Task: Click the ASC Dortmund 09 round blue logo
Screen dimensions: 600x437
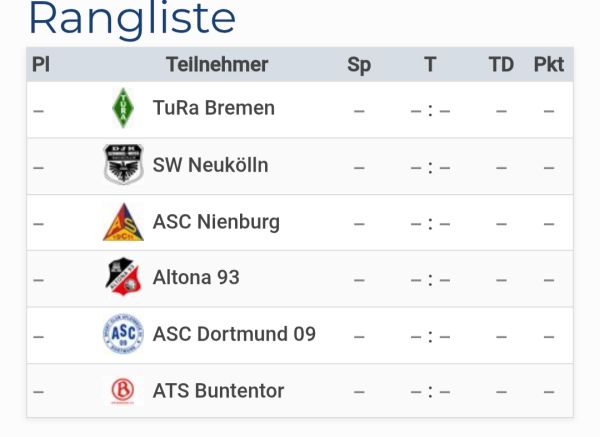Action: click(123, 334)
